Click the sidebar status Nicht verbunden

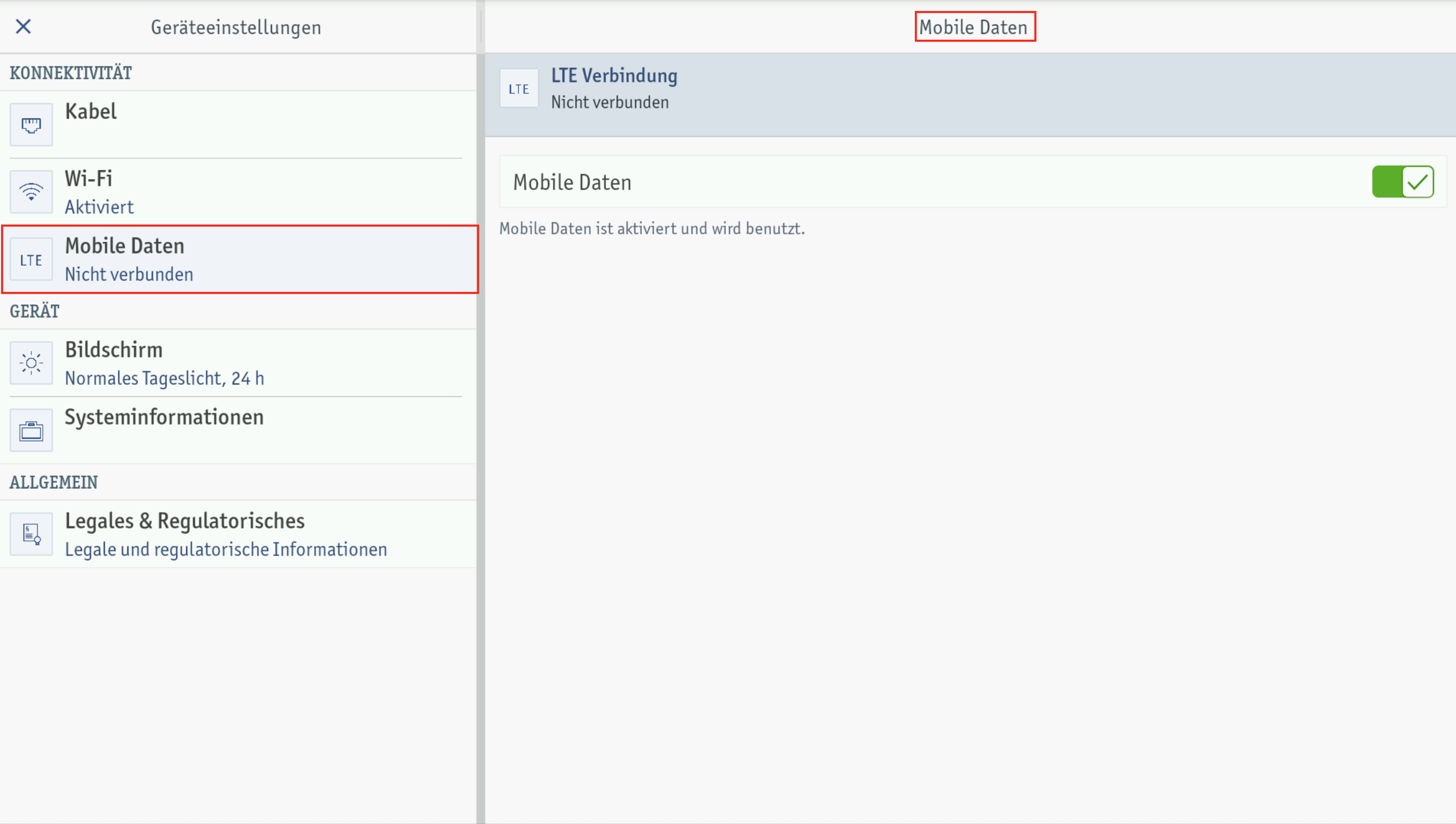tap(129, 275)
